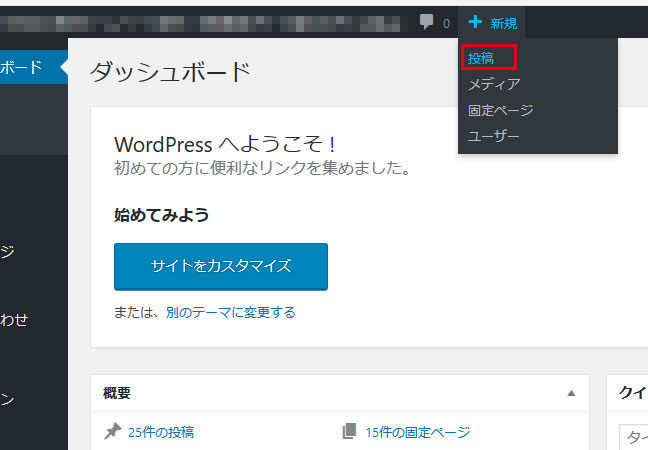The image size is (648, 450).
Task: Open the 15件の固定ページ link
Action: pyautogui.click(x=418, y=432)
